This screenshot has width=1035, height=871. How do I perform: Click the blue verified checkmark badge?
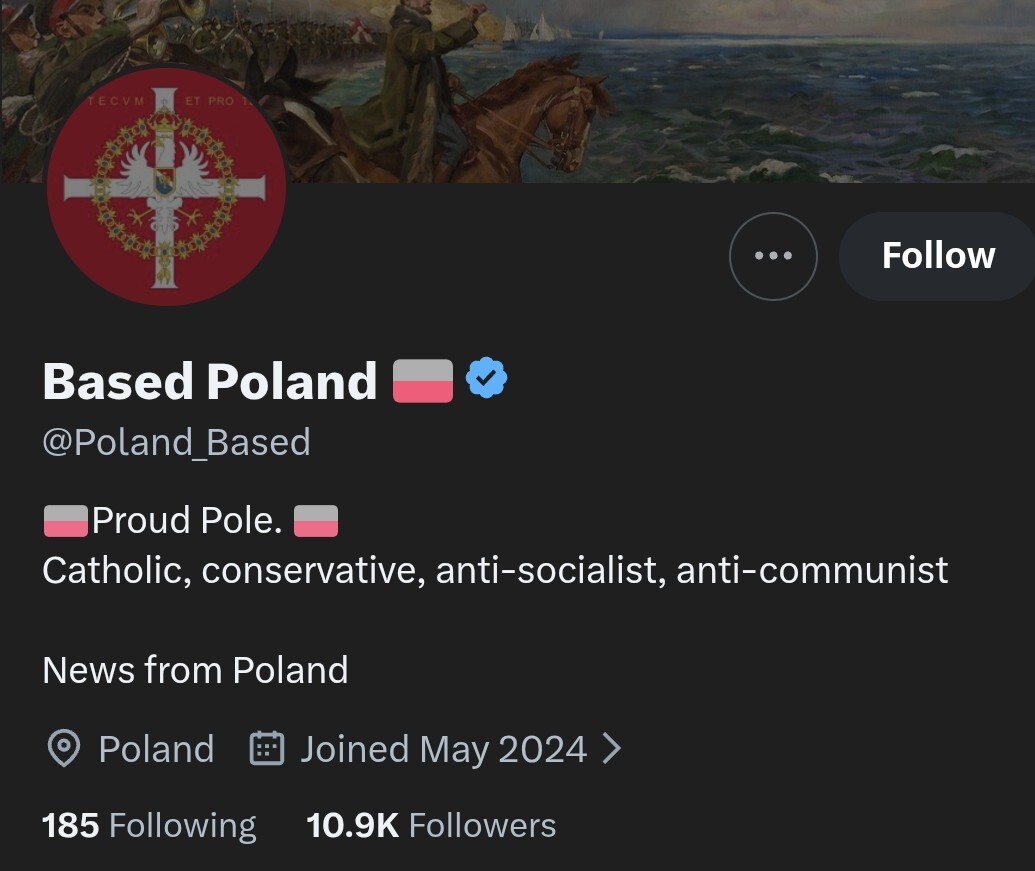pos(487,378)
